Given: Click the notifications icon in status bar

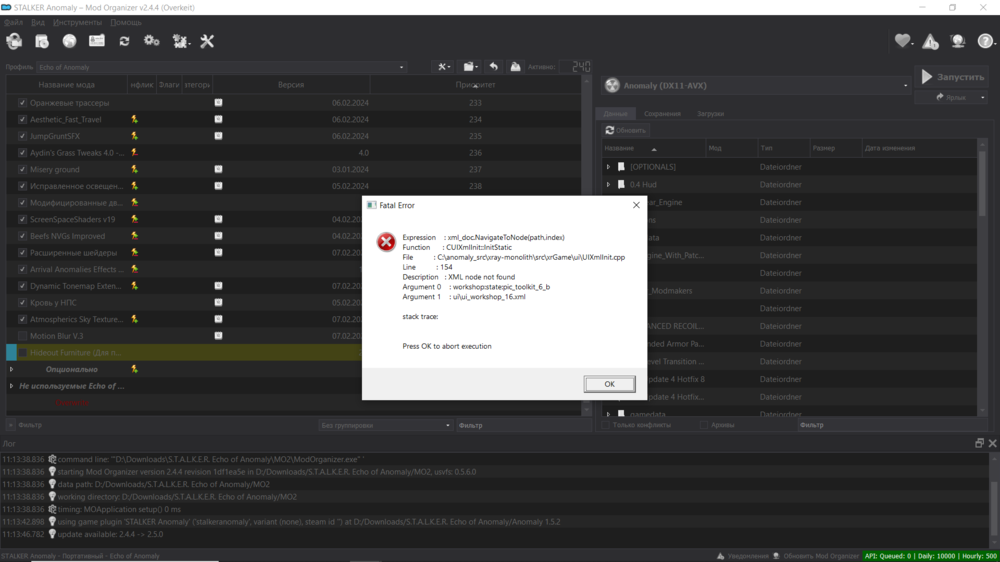Looking at the screenshot, I should [721, 556].
